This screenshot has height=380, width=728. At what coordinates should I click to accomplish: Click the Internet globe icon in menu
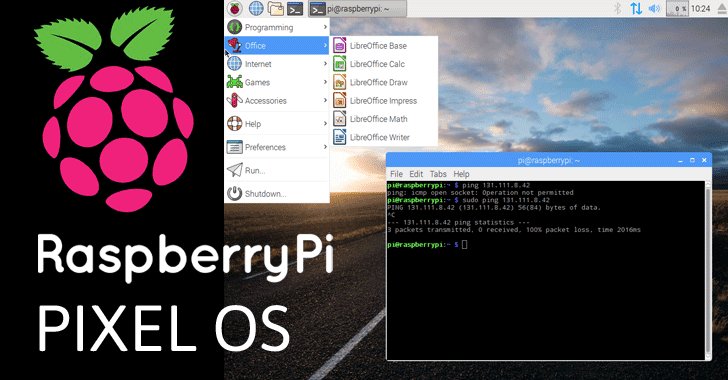(x=234, y=63)
